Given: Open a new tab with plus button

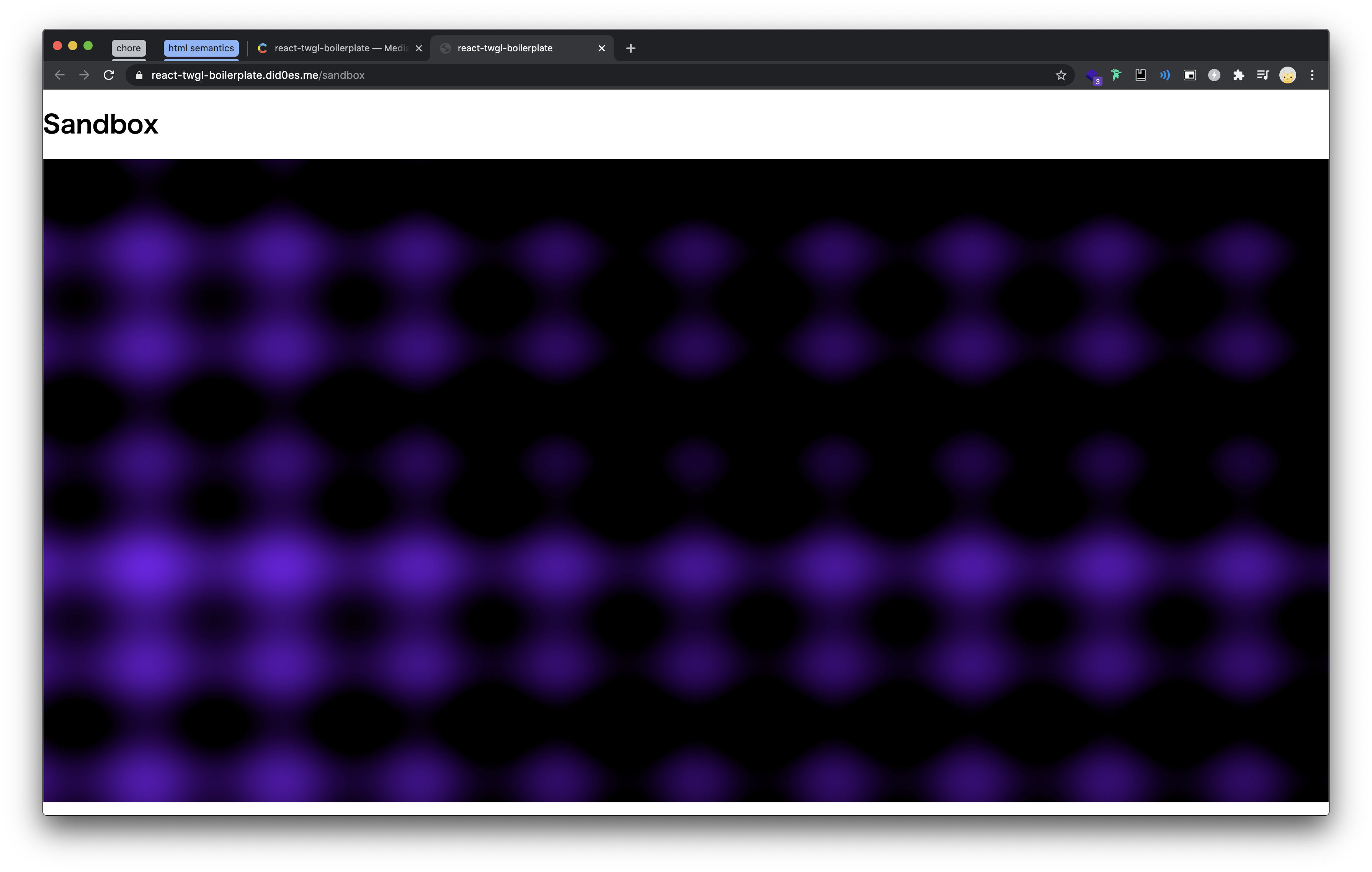Looking at the screenshot, I should (x=631, y=48).
